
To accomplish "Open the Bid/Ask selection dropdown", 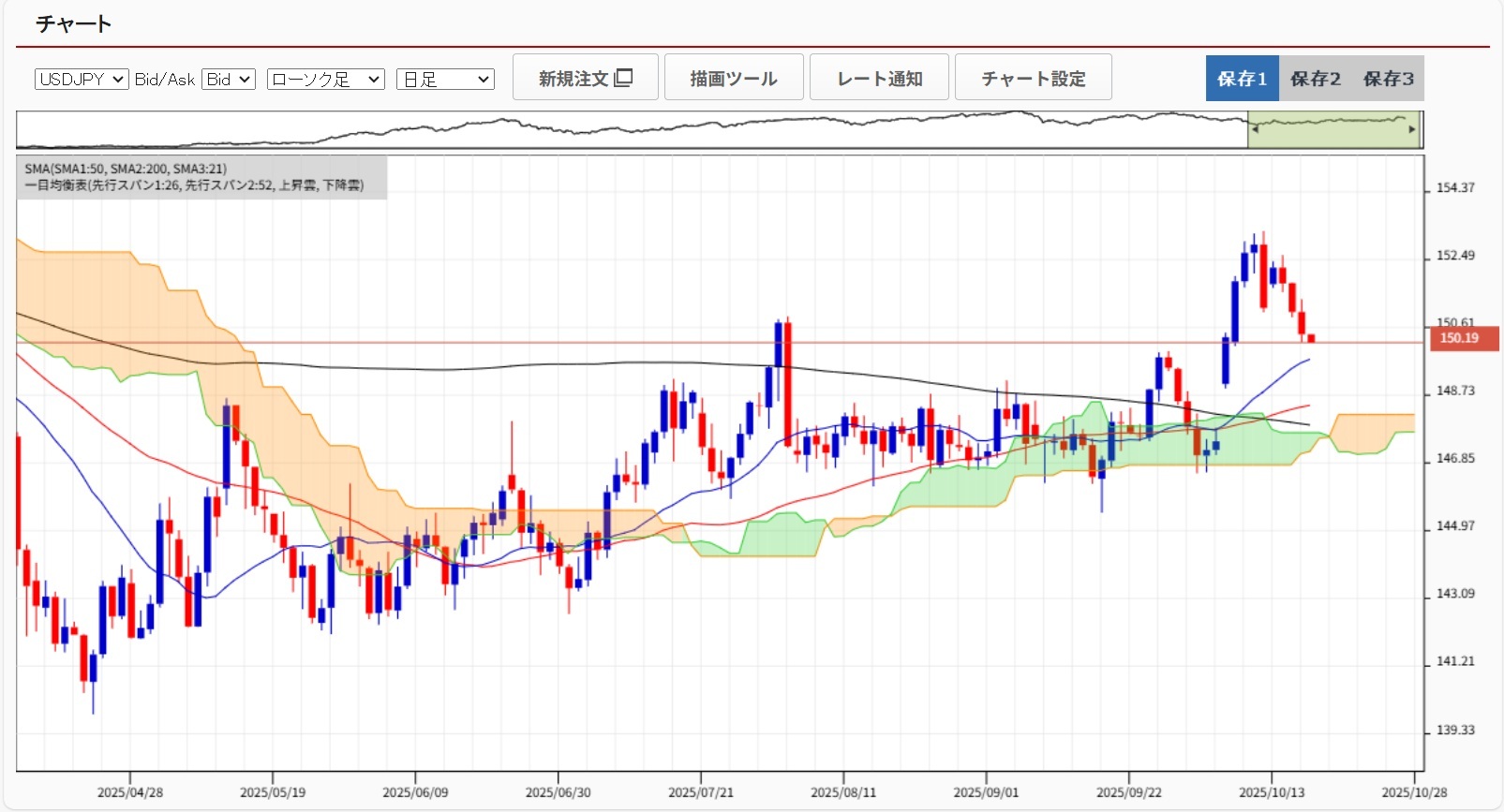I will tap(229, 80).
